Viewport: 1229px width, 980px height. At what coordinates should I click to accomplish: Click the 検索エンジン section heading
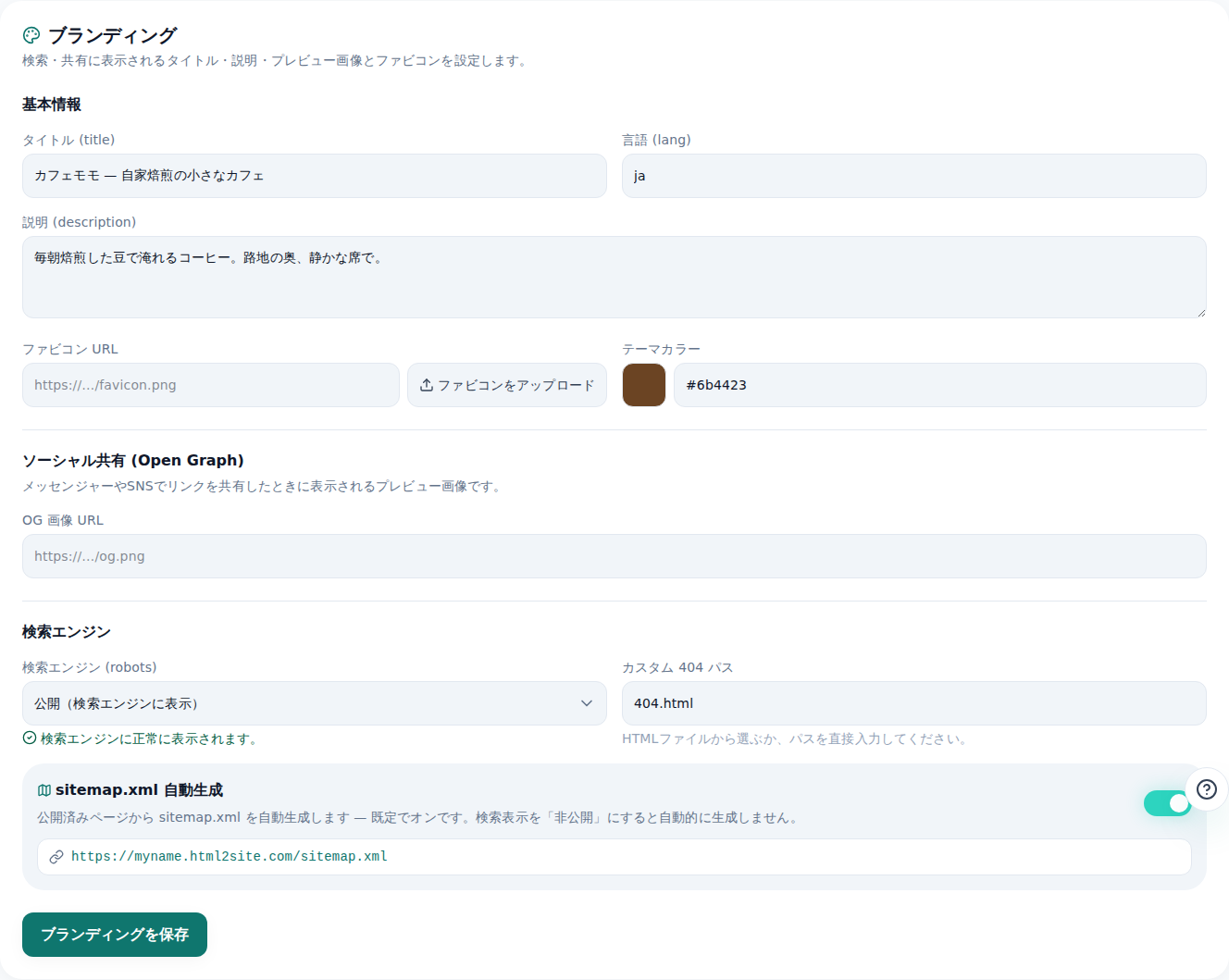coord(67,632)
